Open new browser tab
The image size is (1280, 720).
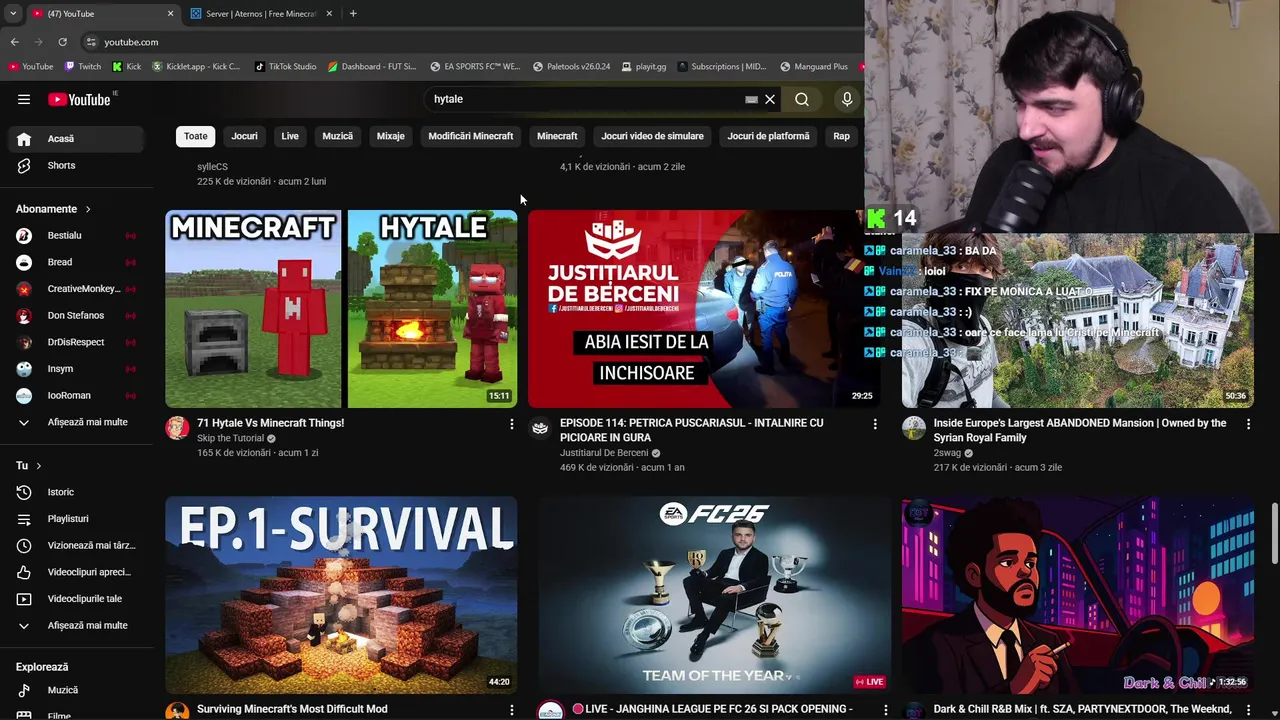pyautogui.click(x=353, y=14)
